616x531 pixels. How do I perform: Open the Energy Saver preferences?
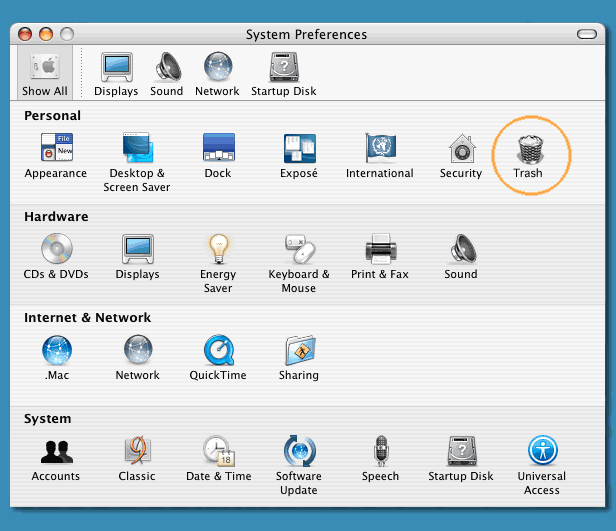(x=218, y=264)
